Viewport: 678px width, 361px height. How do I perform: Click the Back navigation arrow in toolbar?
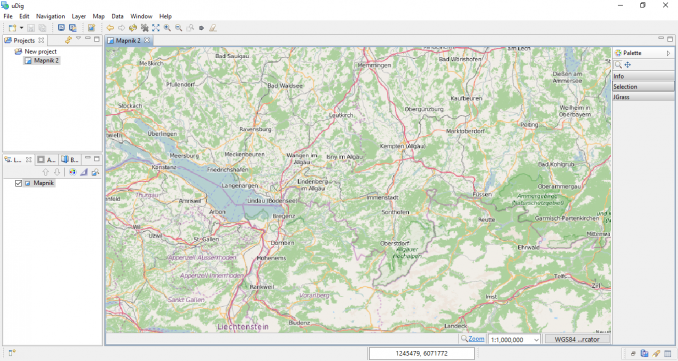pyautogui.click(x=110, y=28)
